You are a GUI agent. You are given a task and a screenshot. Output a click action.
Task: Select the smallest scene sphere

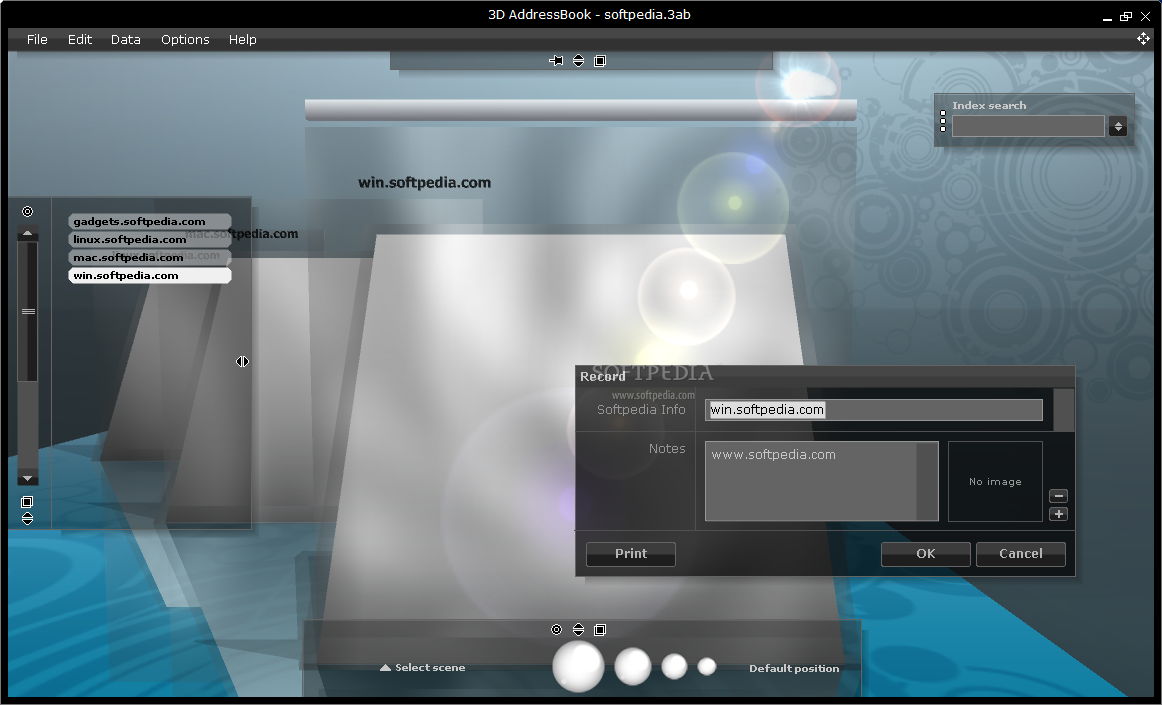(707, 666)
